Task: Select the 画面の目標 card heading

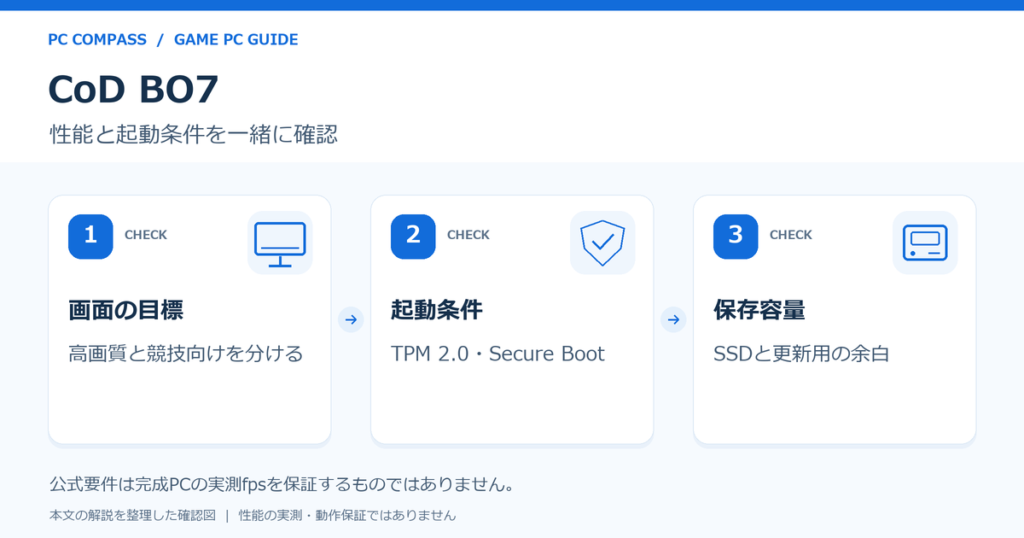Action: click(x=125, y=310)
